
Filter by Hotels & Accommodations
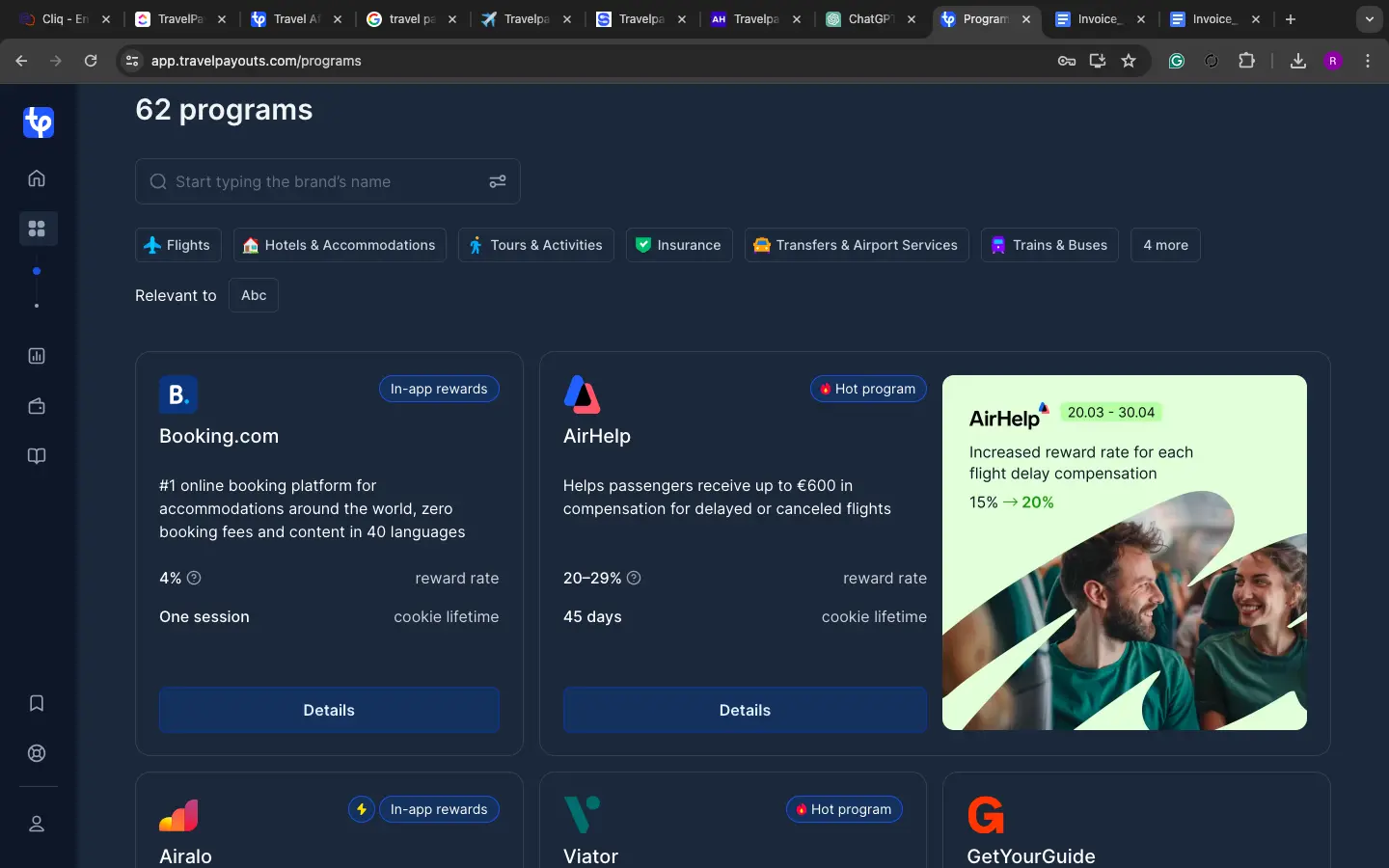(x=340, y=245)
